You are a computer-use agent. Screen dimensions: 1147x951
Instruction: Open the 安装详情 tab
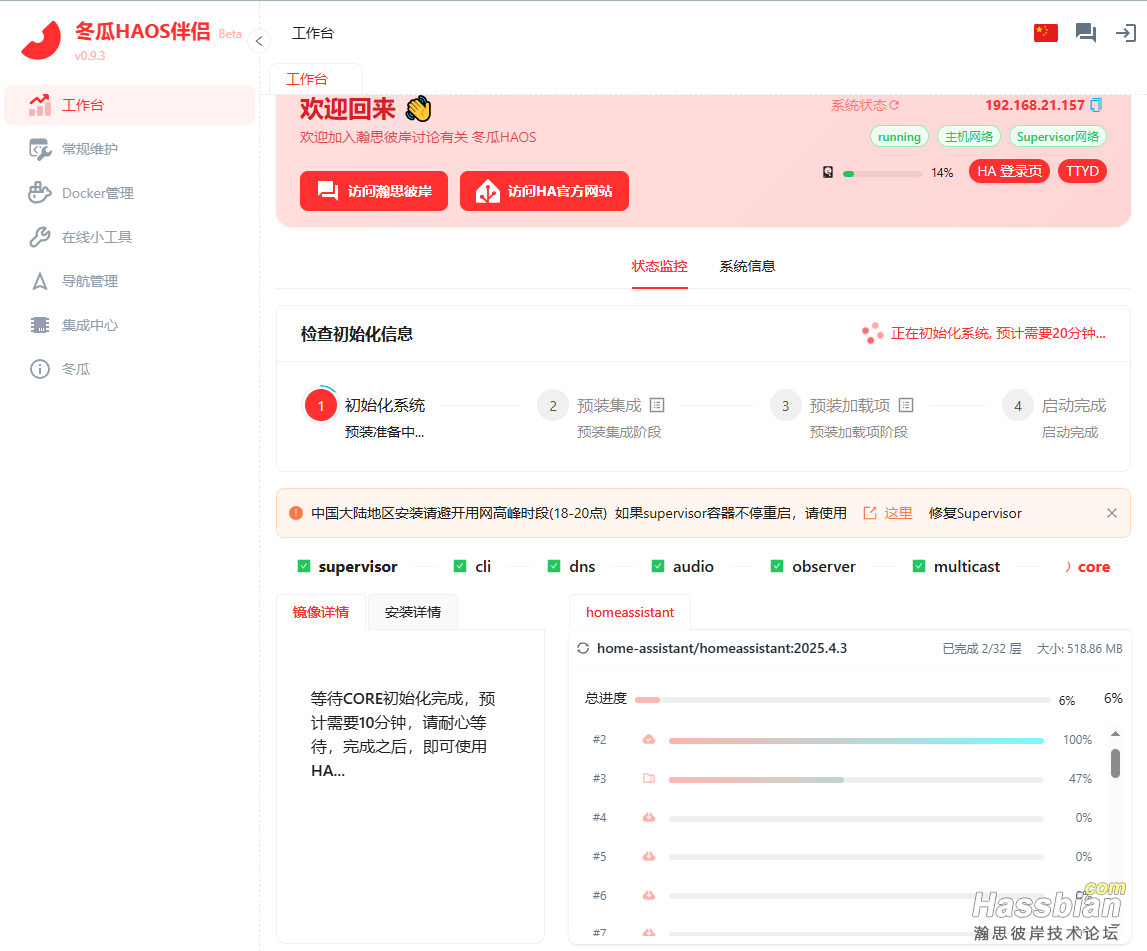tap(413, 612)
